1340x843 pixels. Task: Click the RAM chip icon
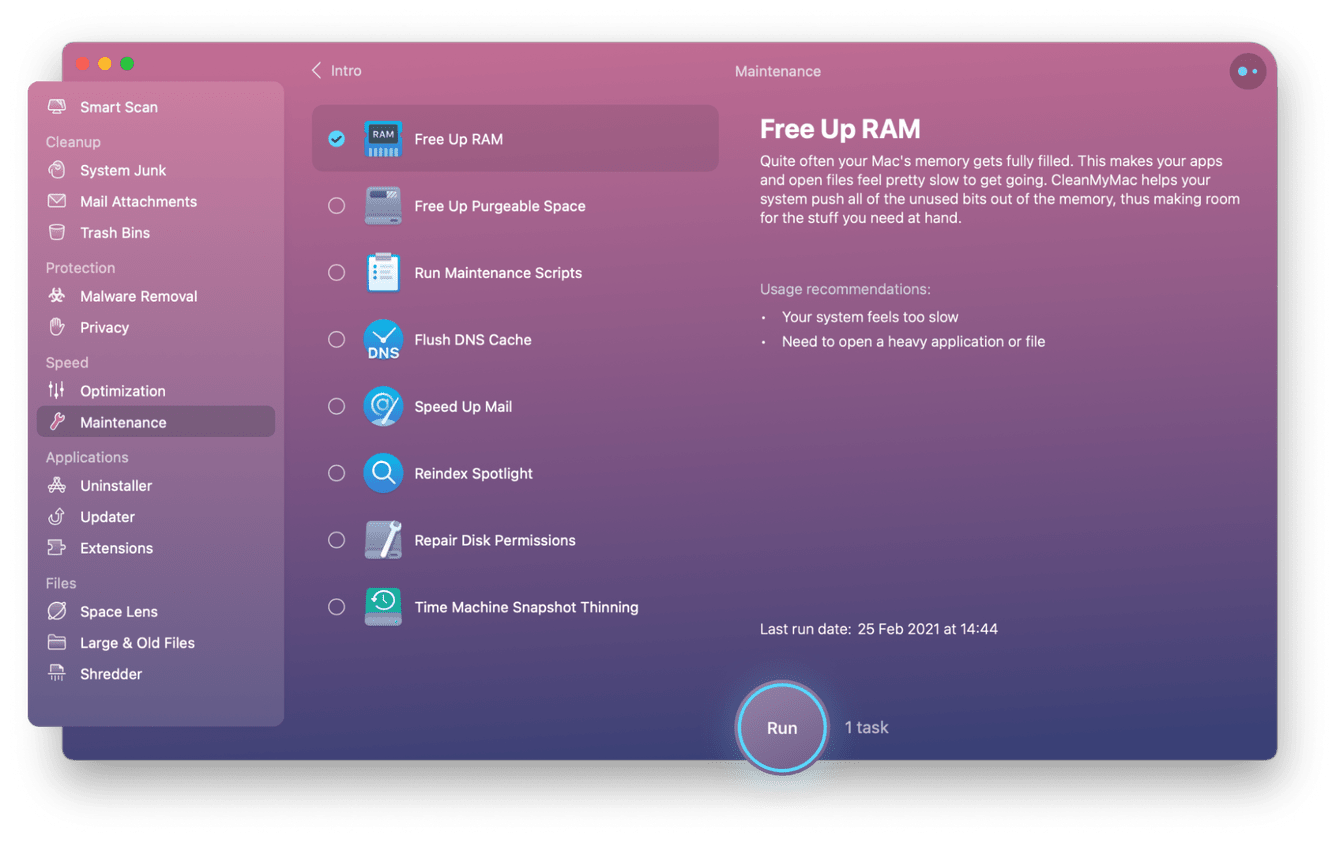[x=383, y=139]
